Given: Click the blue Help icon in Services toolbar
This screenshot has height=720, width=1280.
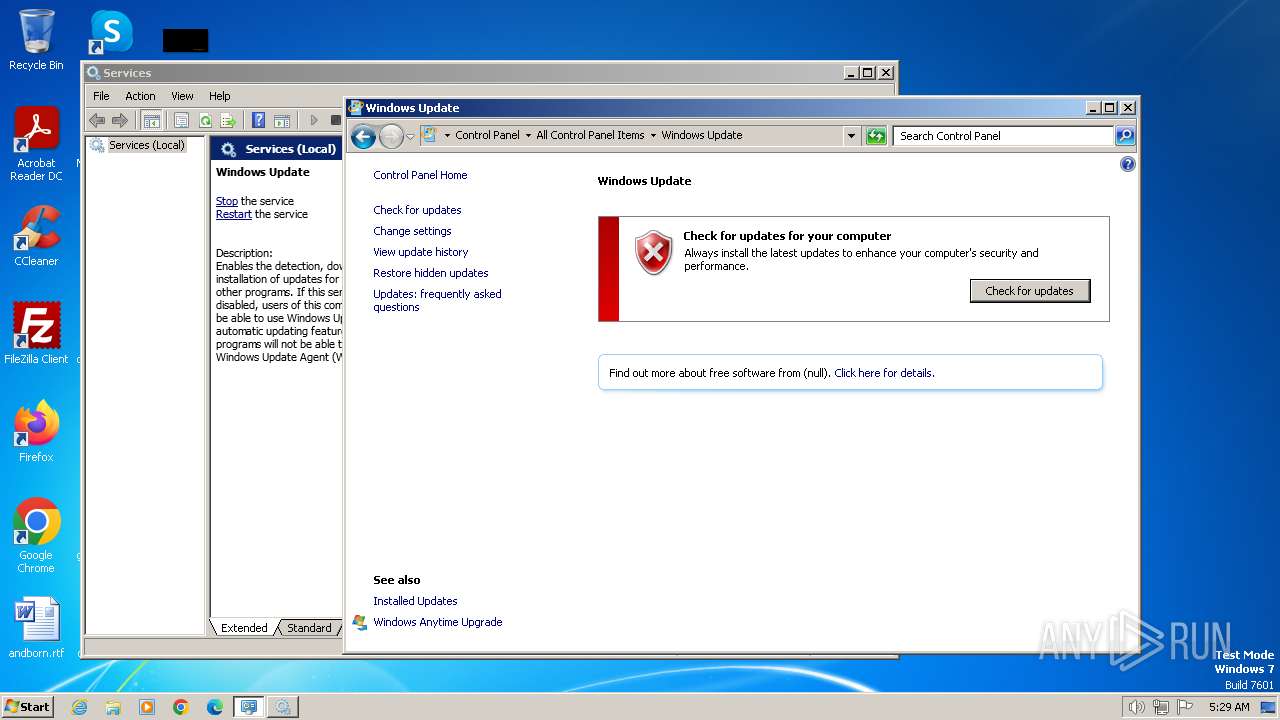Looking at the screenshot, I should [259, 121].
